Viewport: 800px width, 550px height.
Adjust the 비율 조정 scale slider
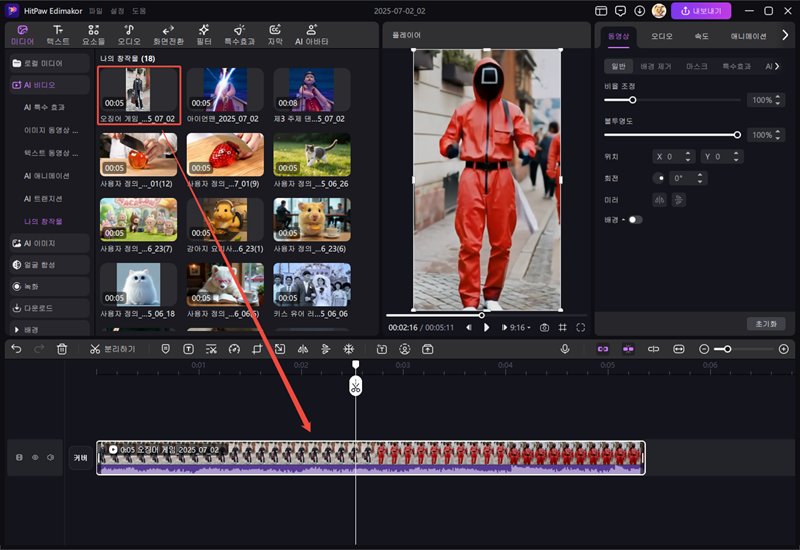pyautogui.click(x=672, y=100)
